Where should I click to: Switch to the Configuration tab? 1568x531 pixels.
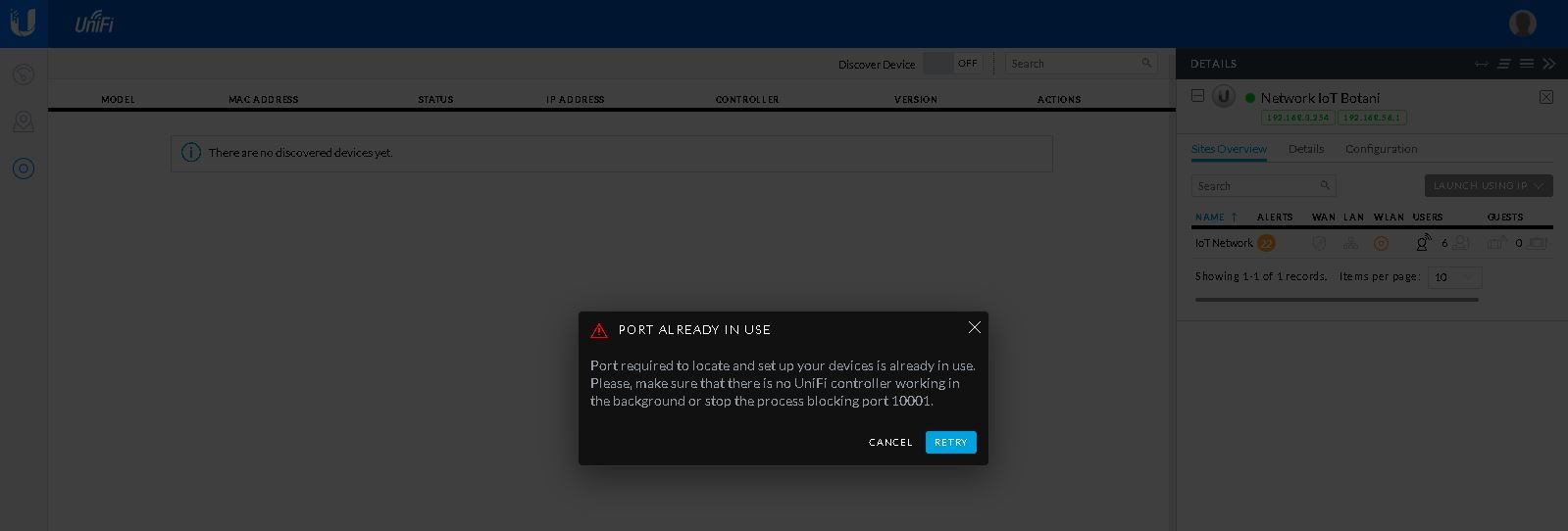click(x=1381, y=149)
